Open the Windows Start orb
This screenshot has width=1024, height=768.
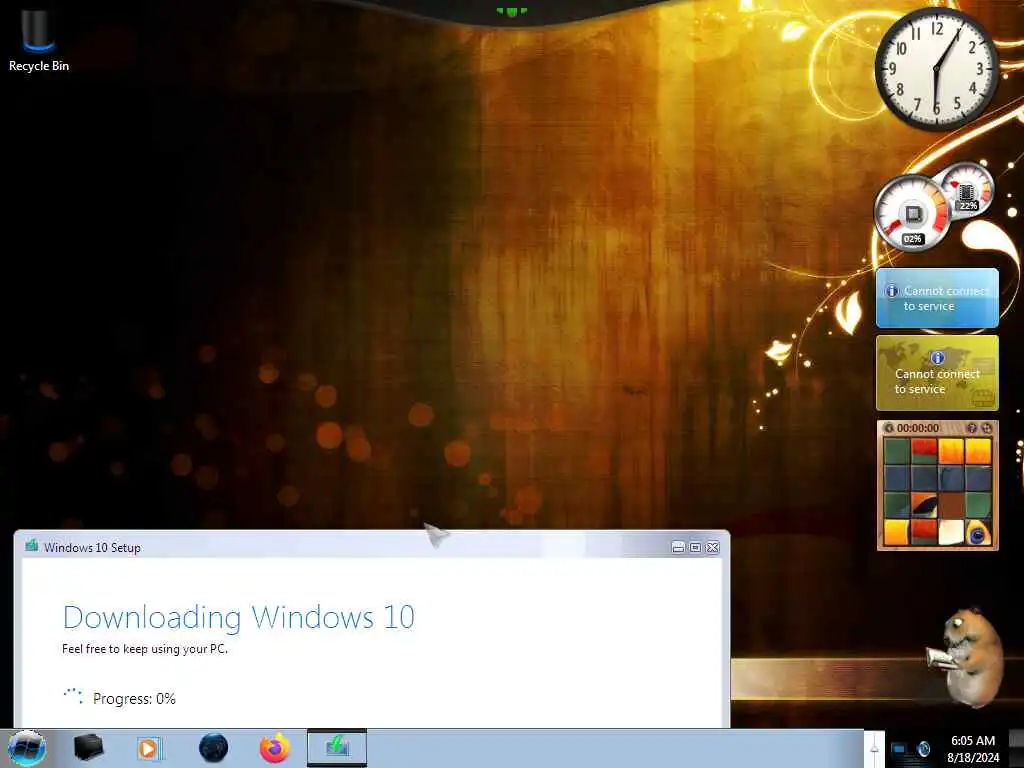coord(26,748)
